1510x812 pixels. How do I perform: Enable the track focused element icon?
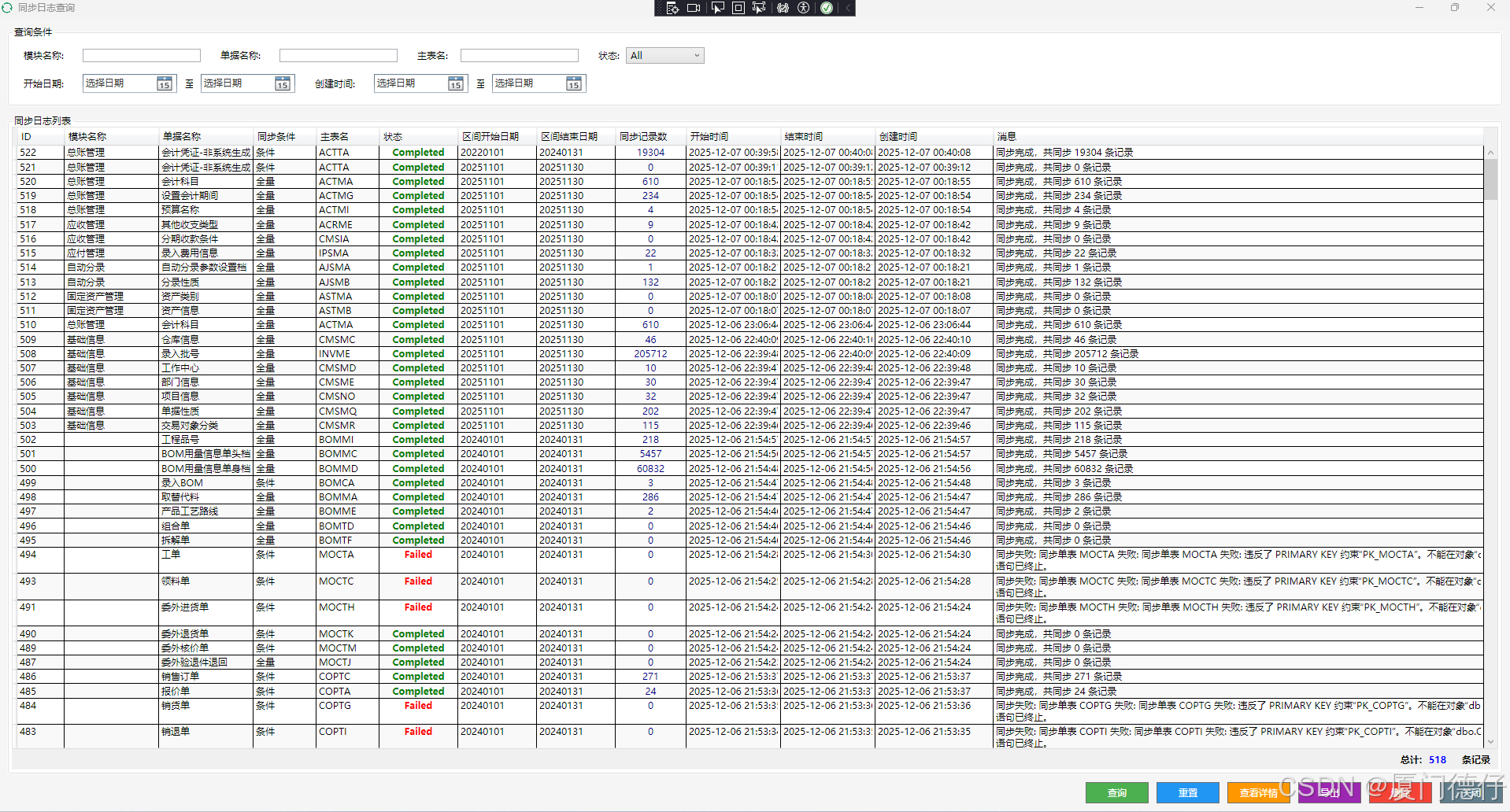[x=759, y=8]
